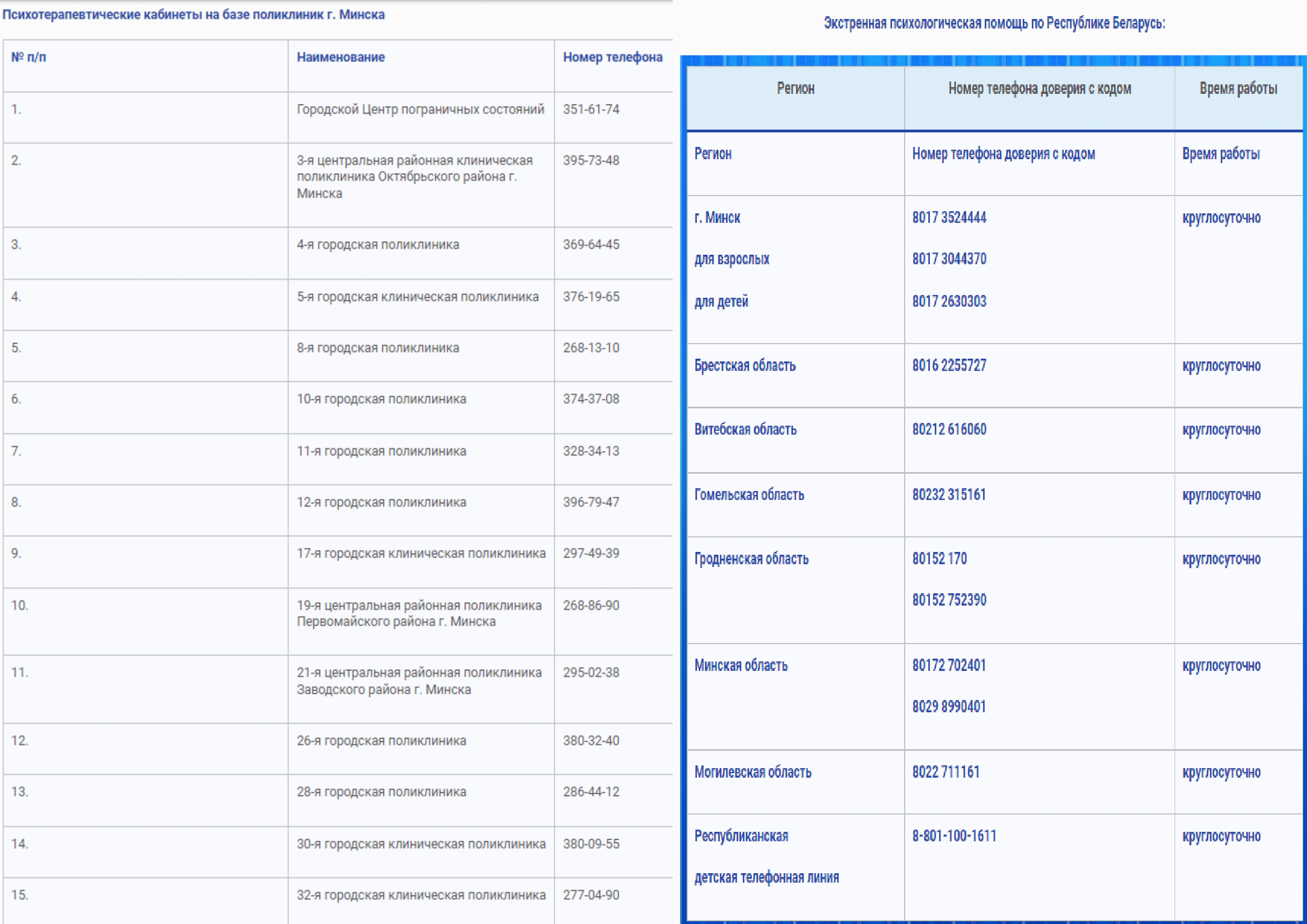Click the Наименование column header
The width and height of the screenshot is (1307, 924).
[x=340, y=57]
